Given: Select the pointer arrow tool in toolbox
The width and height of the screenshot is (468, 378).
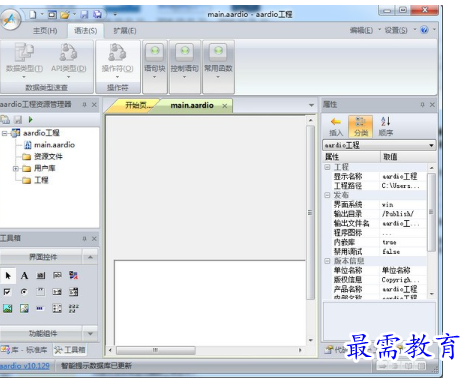Looking at the screenshot, I should tap(8, 275).
